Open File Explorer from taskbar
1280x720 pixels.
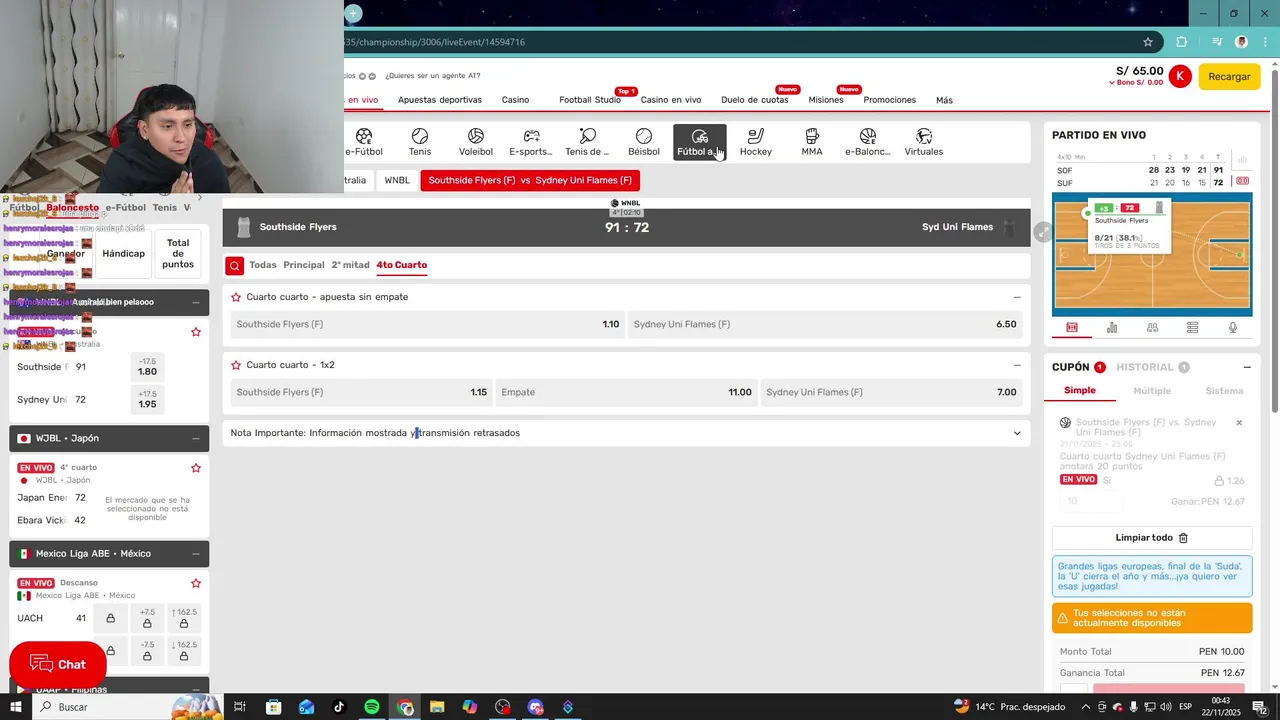tap(437, 707)
